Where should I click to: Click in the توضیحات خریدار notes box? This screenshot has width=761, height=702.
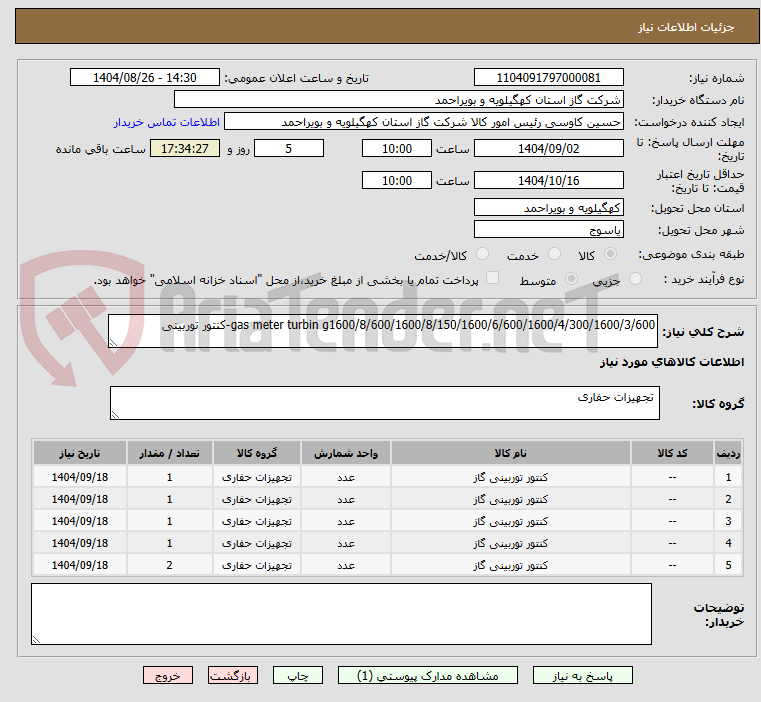point(341,613)
